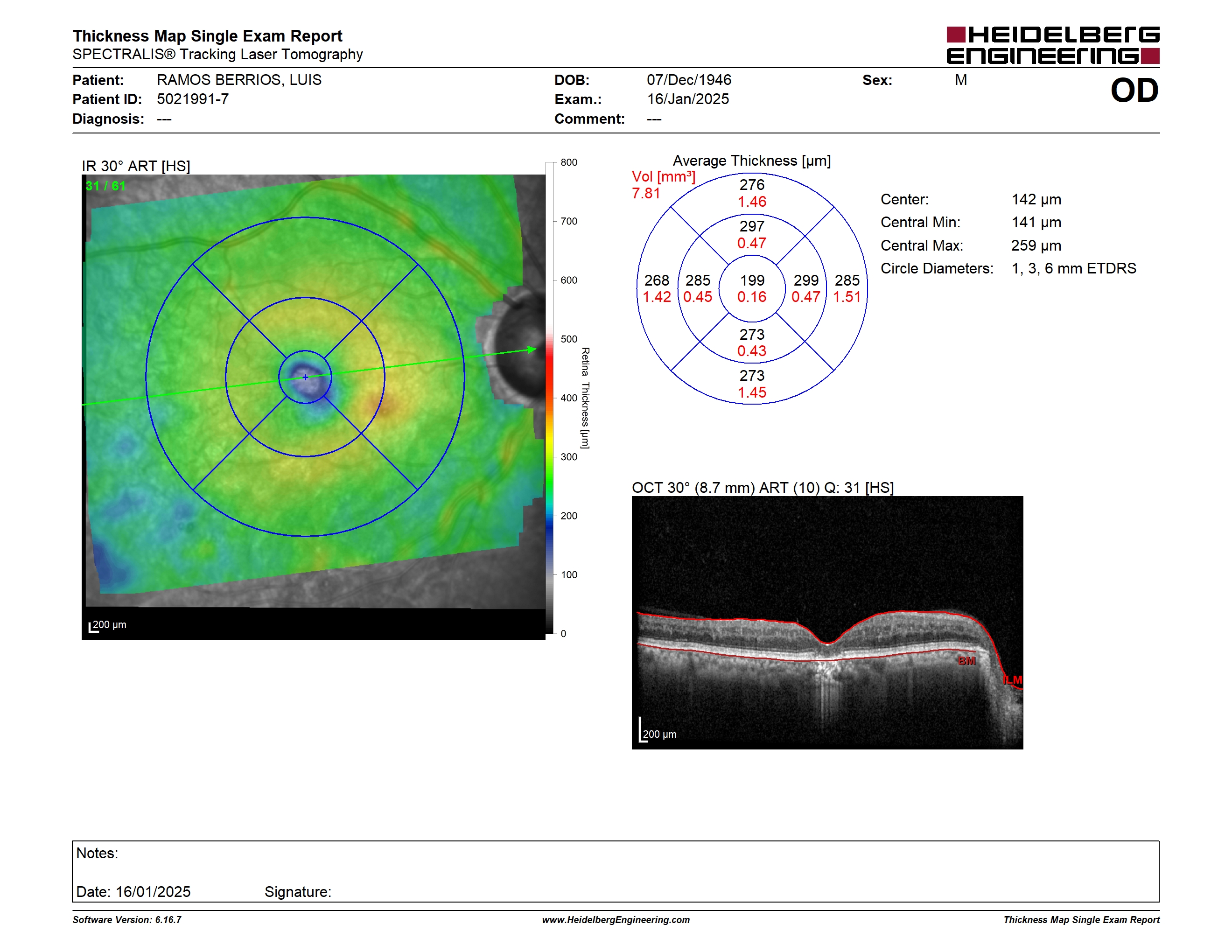The image size is (1232, 952).
Task: Click the 300 tick on color scale
Action: pyautogui.click(x=568, y=457)
